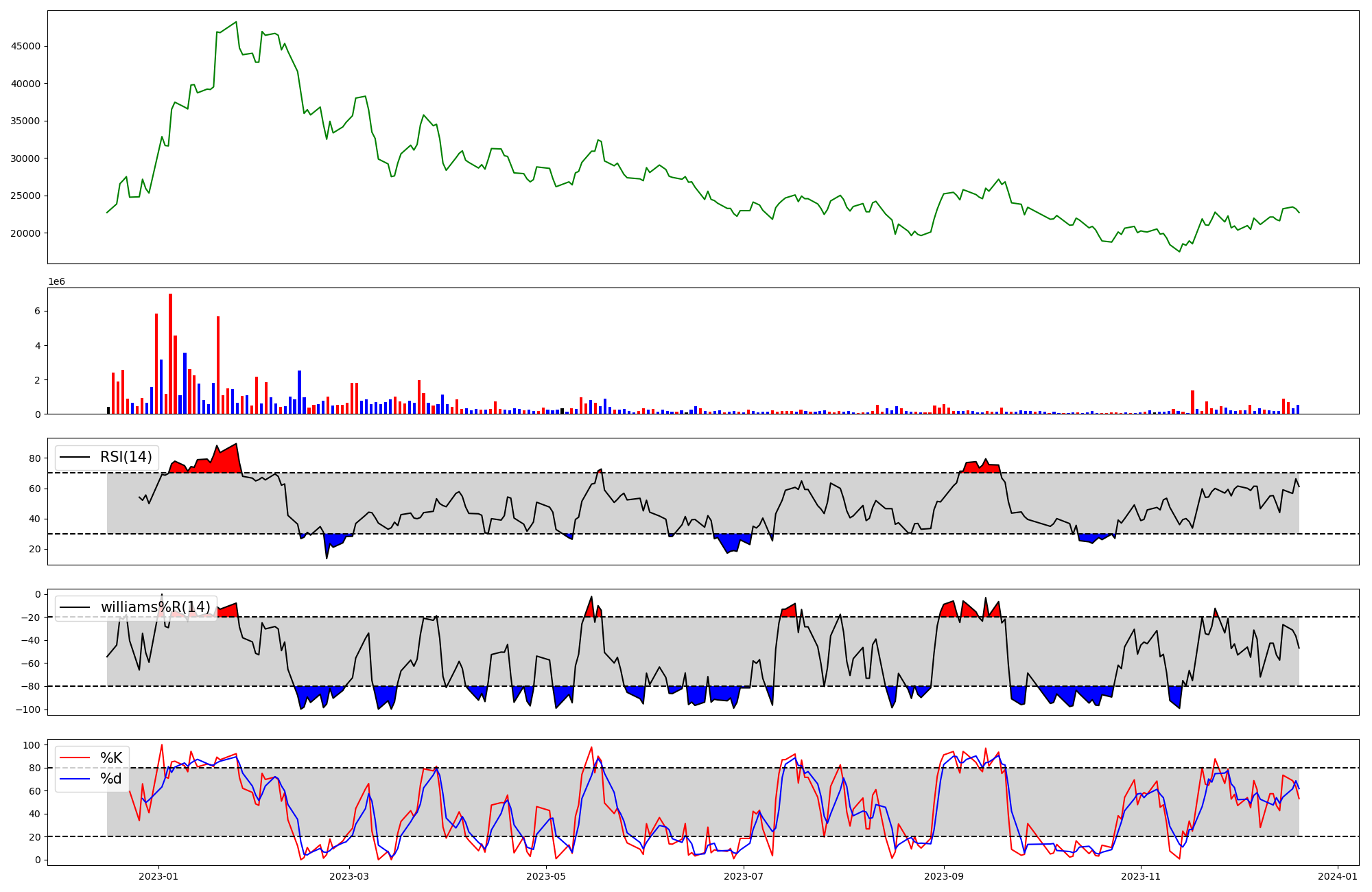Click the 2023-07 x-axis date label

pos(744,876)
